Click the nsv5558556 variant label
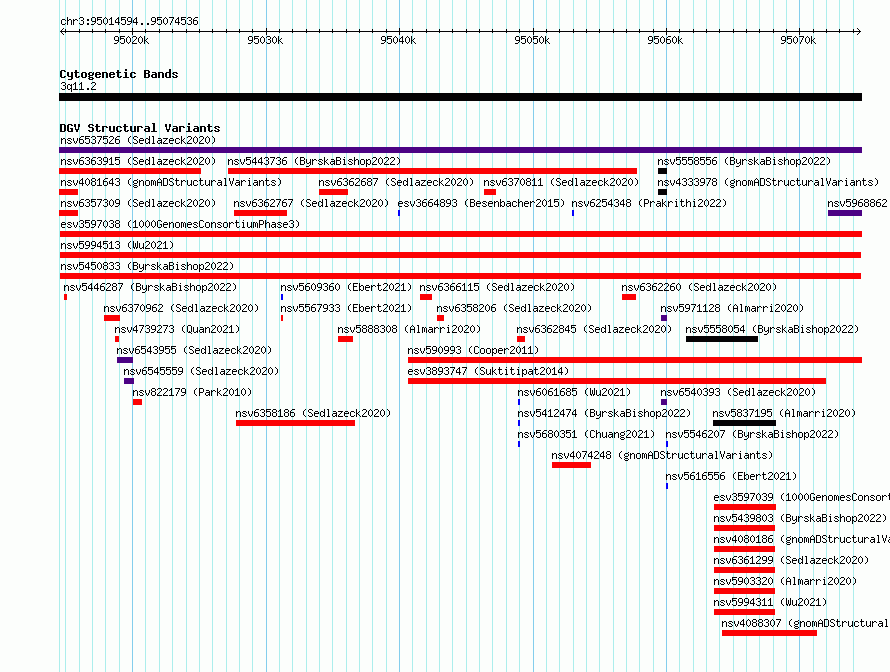890x672 pixels. [x=744, y=161]
